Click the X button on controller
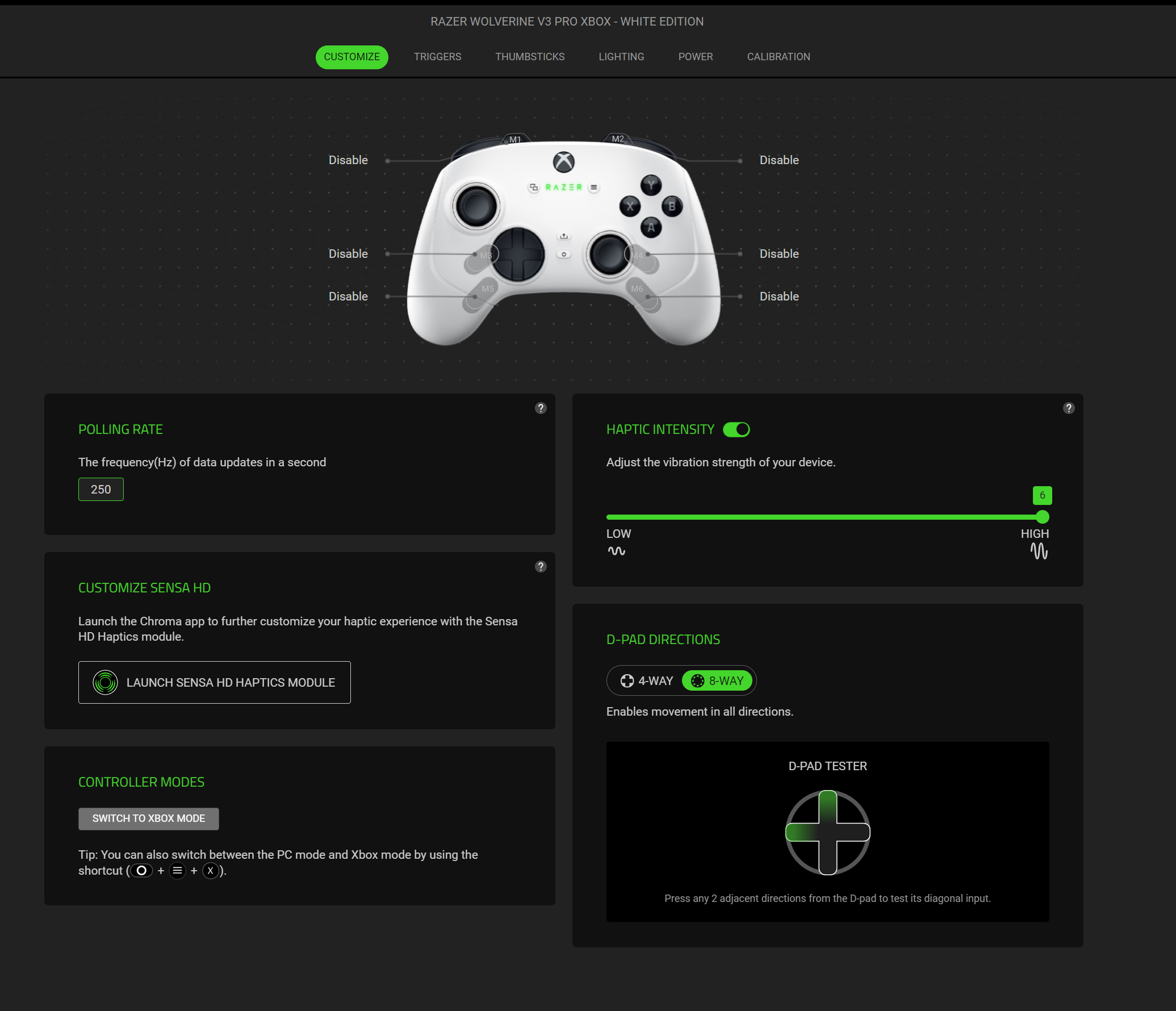Image resolution: width=1176 pixels, height=1011 pixels. pyautogui.click(x=630, y=206)
